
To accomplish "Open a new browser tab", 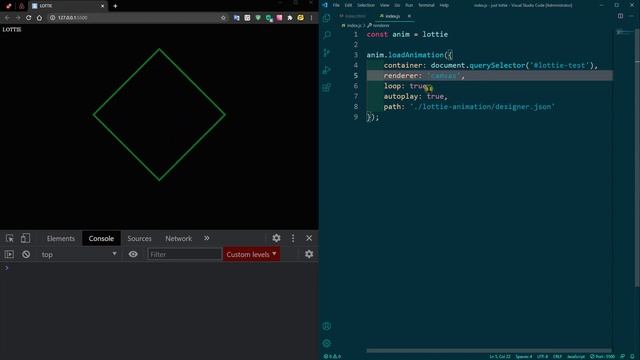I will (x=115, y=6).
